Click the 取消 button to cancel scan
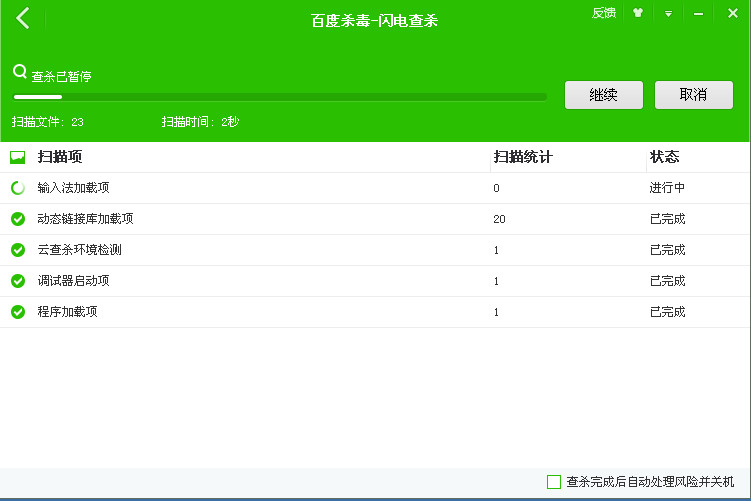This screenshot has height=501, width=751. (694, 95)
